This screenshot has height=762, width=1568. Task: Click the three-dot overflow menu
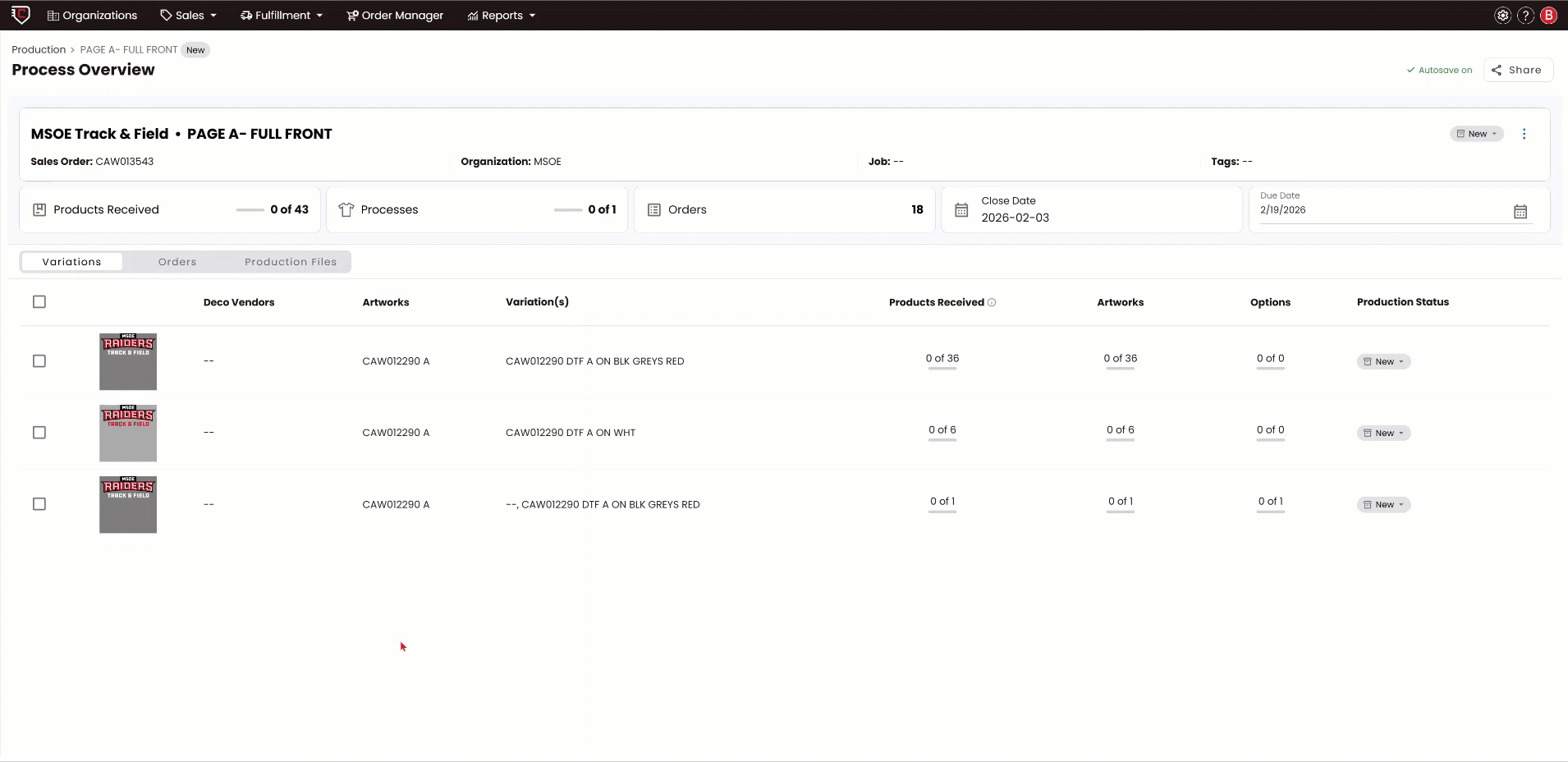pos(1524,133)
